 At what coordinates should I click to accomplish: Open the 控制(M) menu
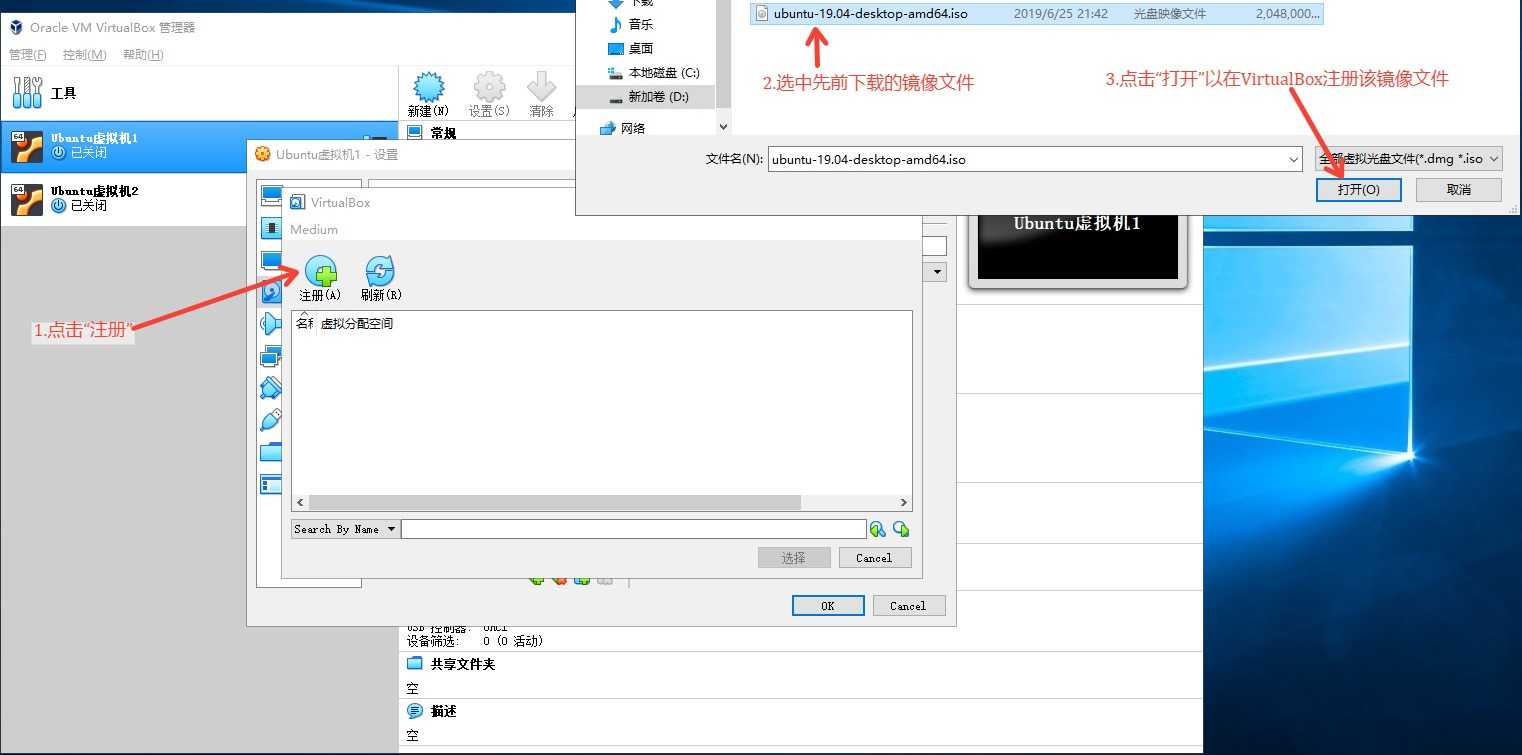pyautogui.click(x=84, y=54)
